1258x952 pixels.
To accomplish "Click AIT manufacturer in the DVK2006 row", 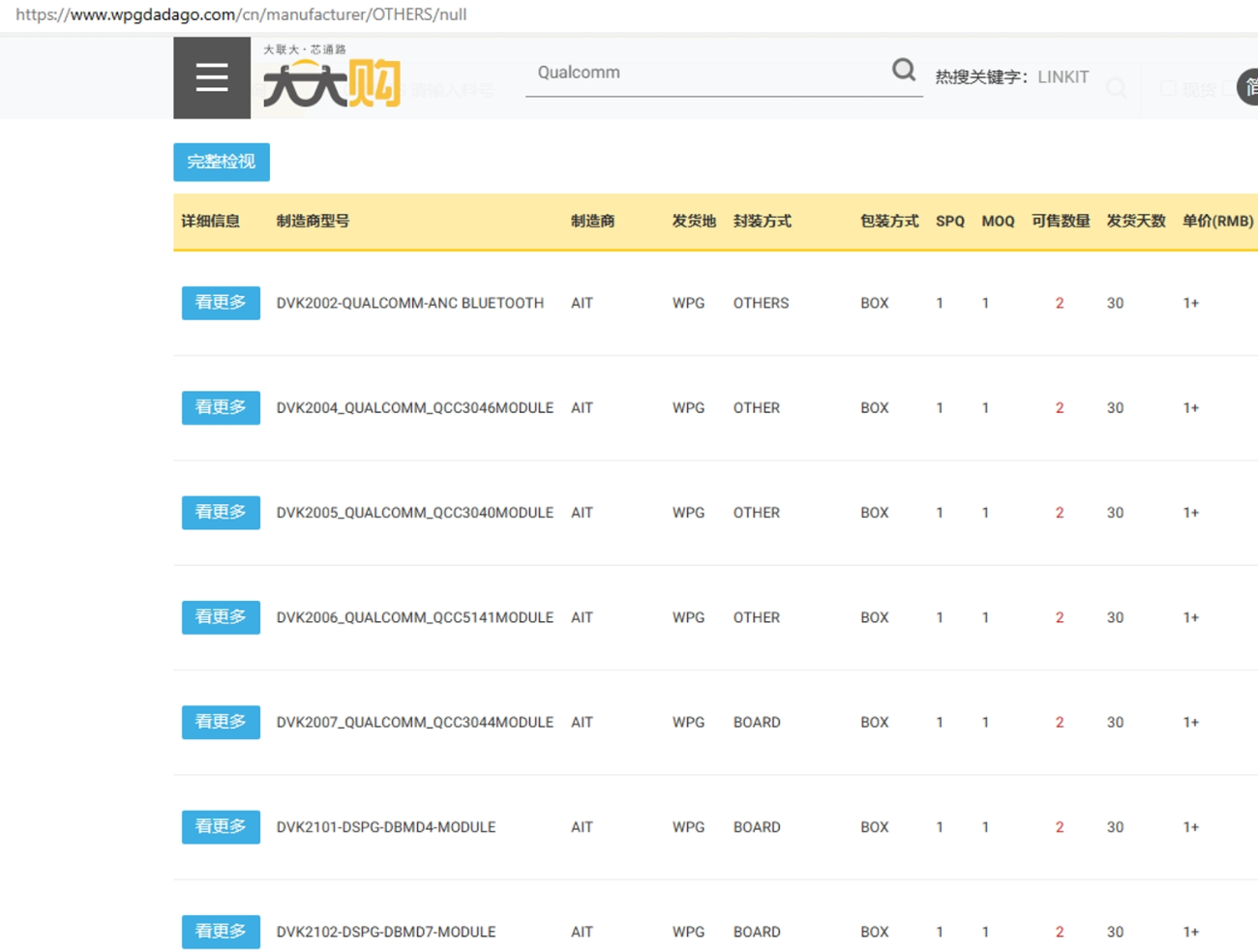I will tap(582, 617).
